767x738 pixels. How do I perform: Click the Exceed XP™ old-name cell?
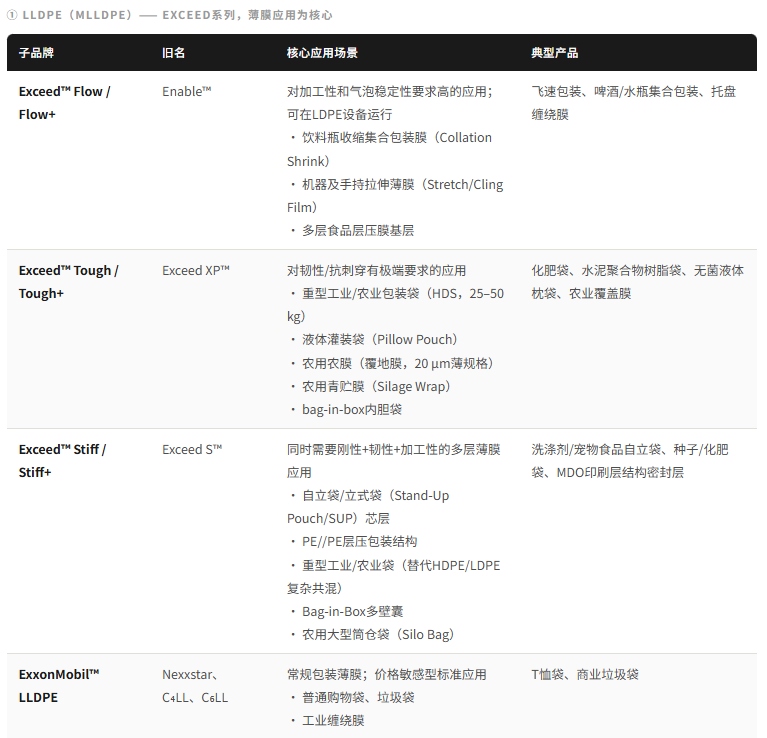pos(196,270)
